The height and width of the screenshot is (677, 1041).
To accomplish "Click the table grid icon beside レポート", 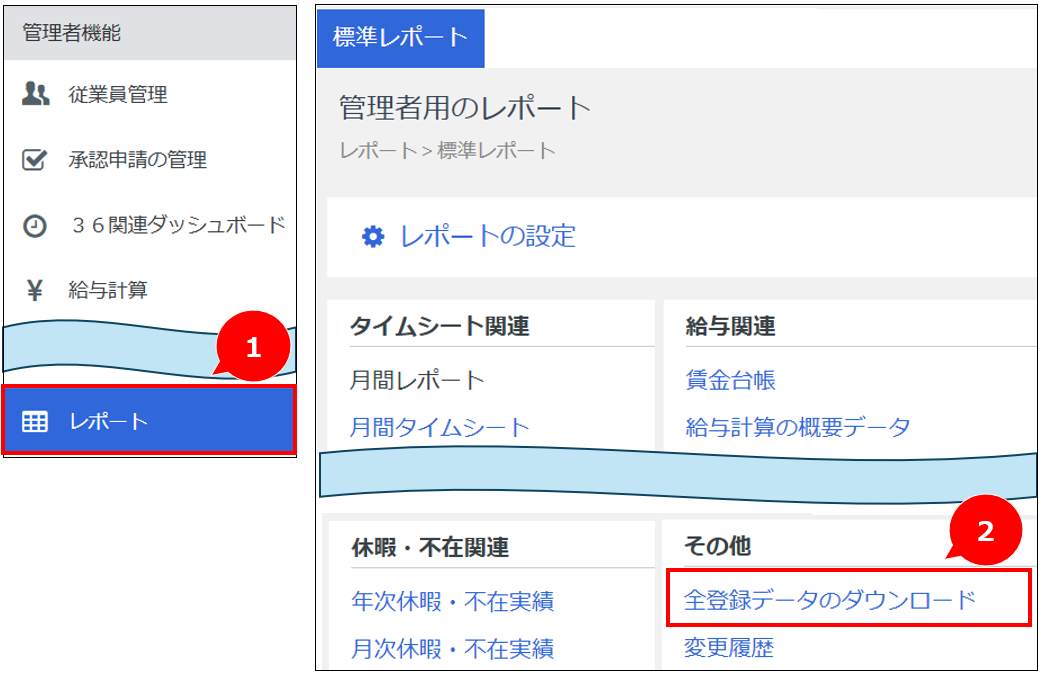I will [x=35, y=422].
